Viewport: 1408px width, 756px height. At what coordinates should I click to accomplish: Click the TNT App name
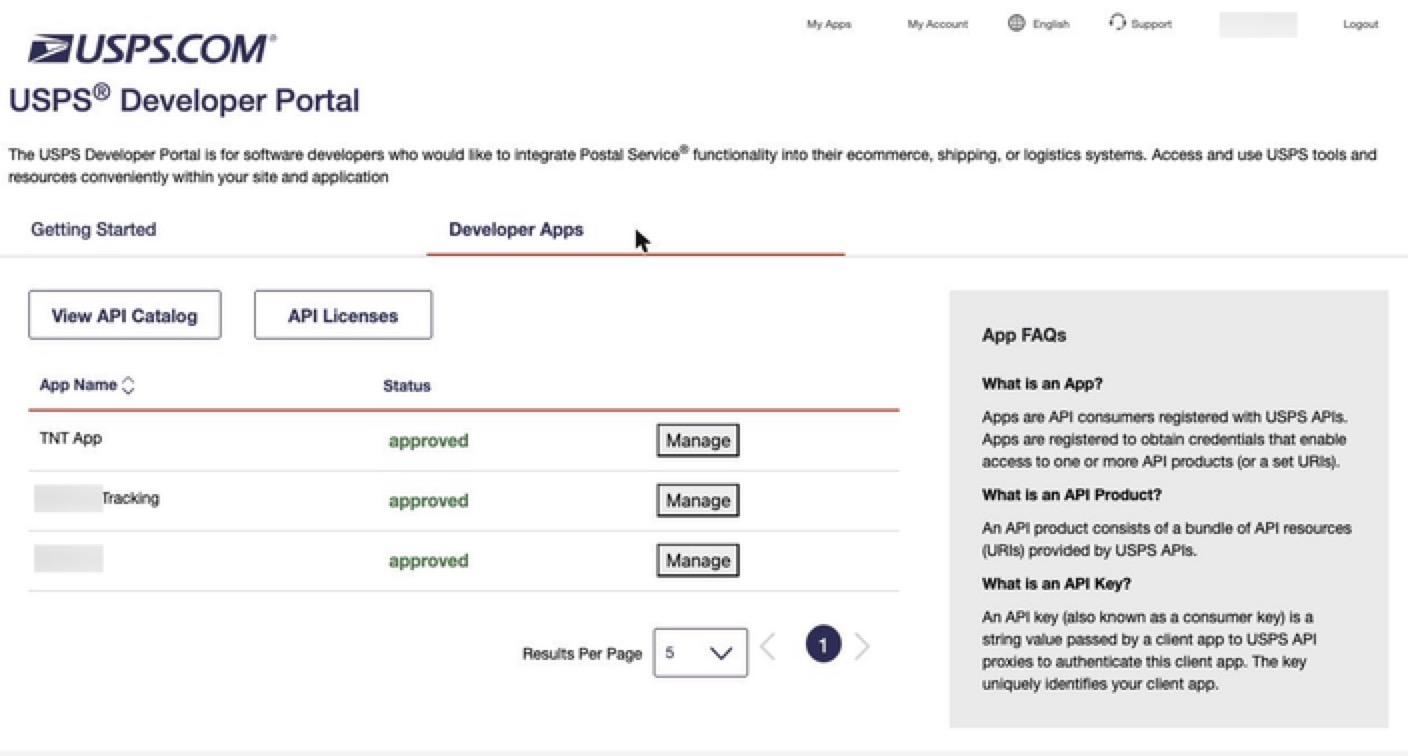click(71, 438)
